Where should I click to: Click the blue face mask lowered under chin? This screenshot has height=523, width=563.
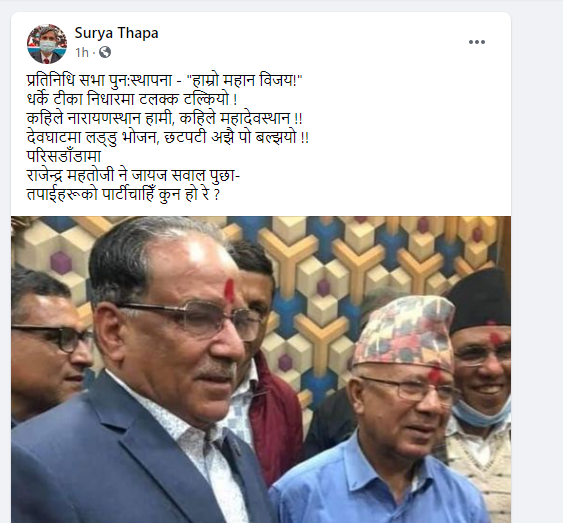(481, 413)
